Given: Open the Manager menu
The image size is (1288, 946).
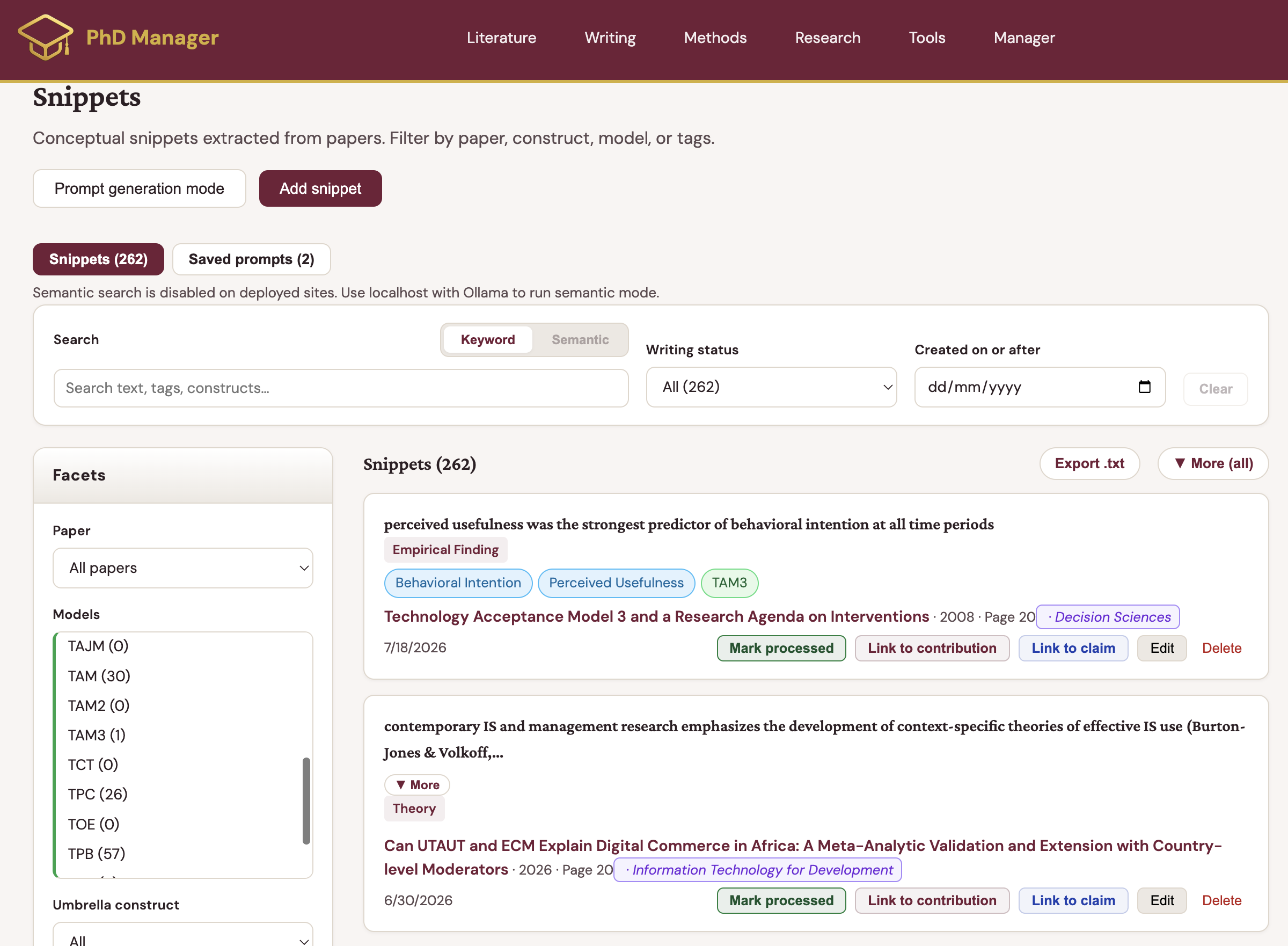Looking at the screenshot, I should click(x=1023, y=38).
